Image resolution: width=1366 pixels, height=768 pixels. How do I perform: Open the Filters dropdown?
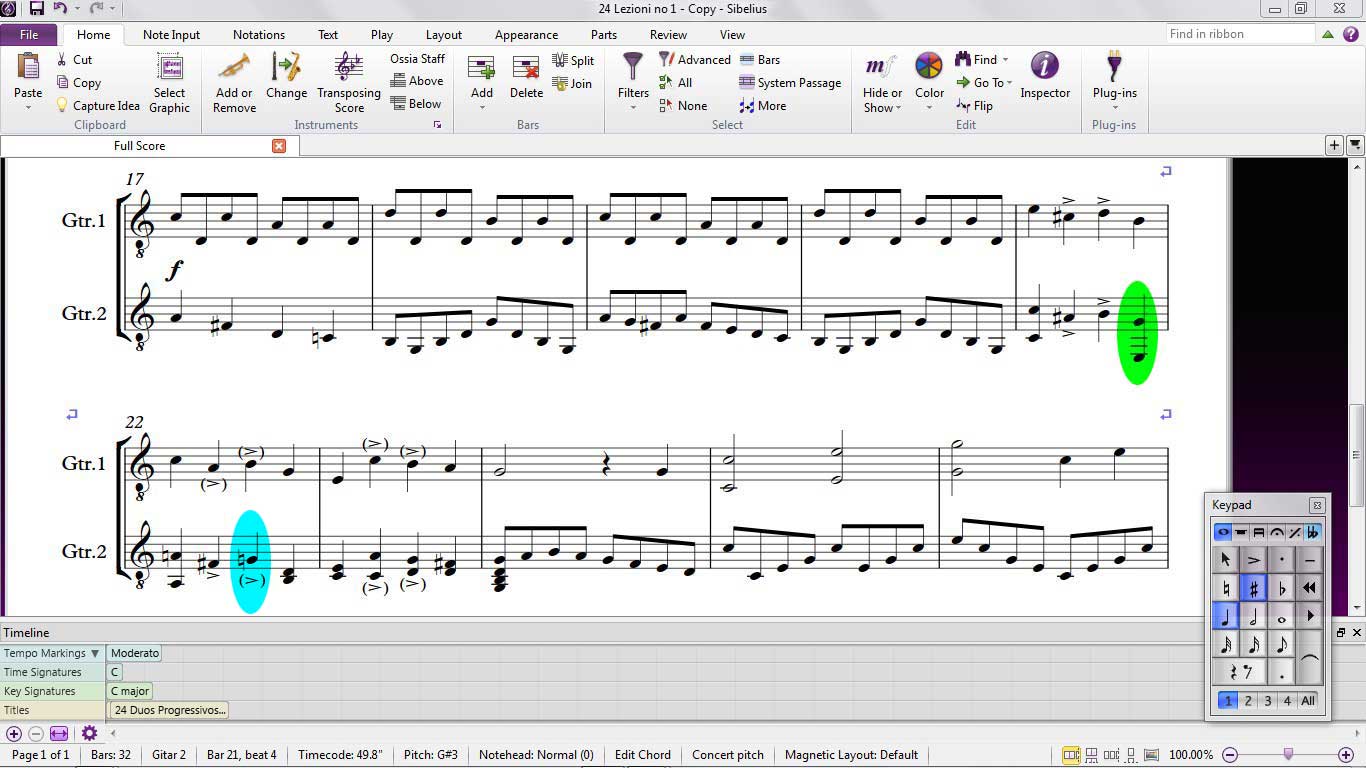coord(633,108)
